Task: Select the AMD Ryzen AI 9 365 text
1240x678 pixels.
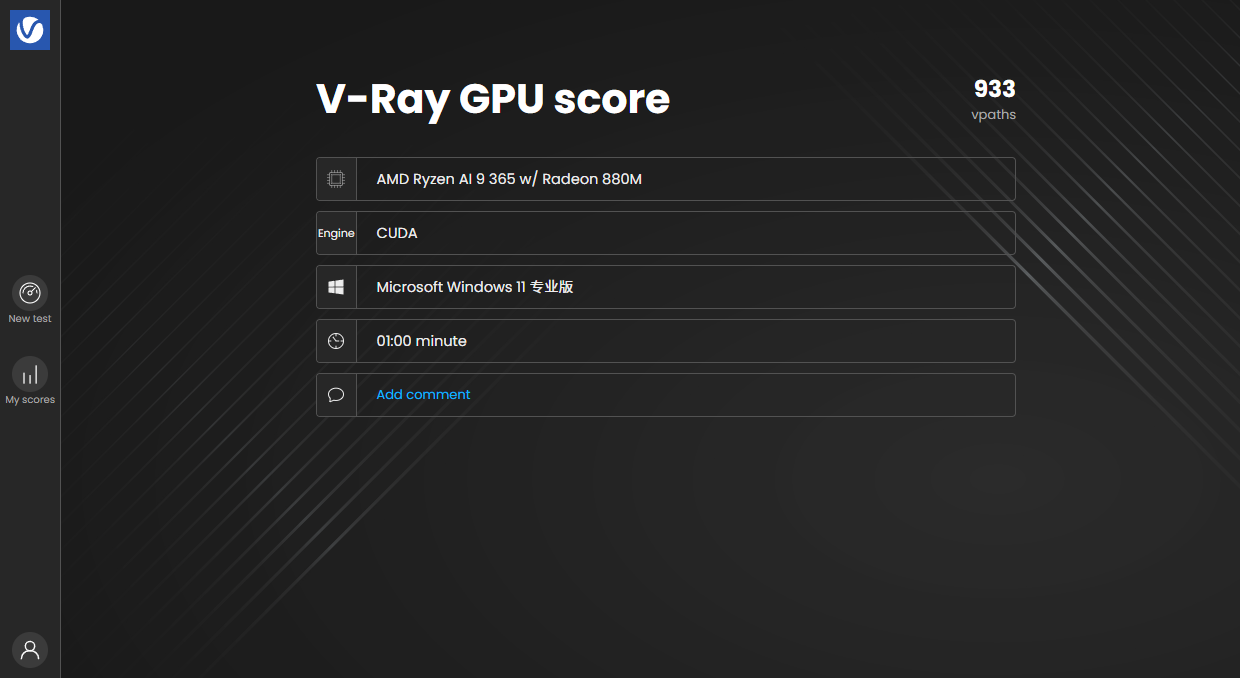Action: click(509, 179)
